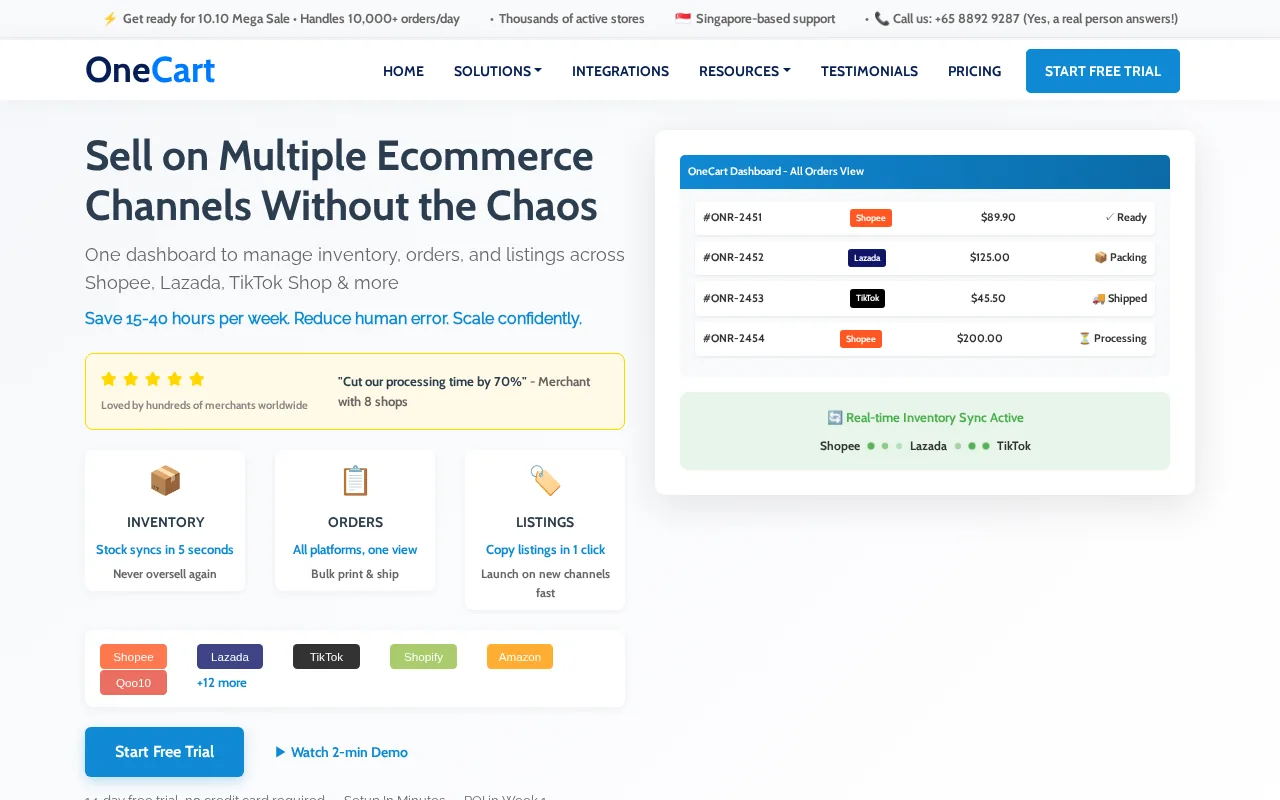The height and width of the screenshot is (800, 1280).
Task: Click the Ready status checkmark
Action: coord(1109,217)
